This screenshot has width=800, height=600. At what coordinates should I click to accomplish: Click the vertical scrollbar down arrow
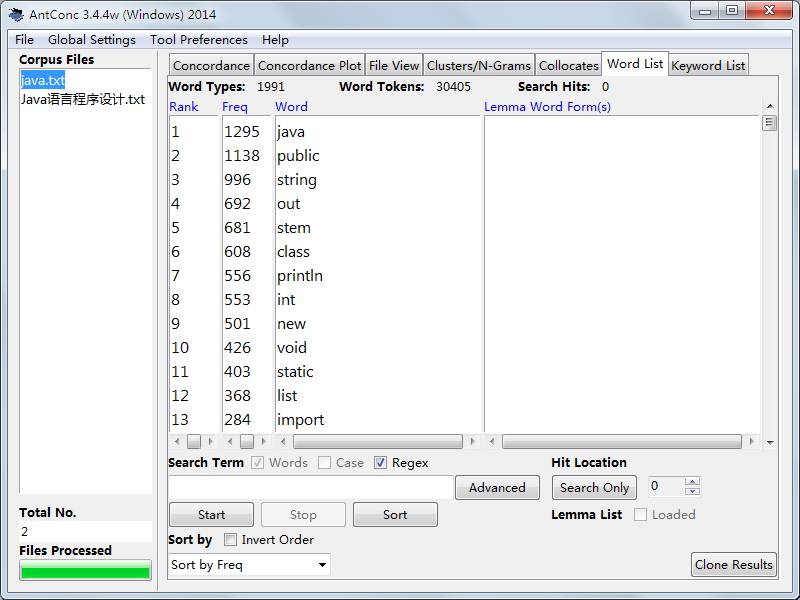pos(770,442)
